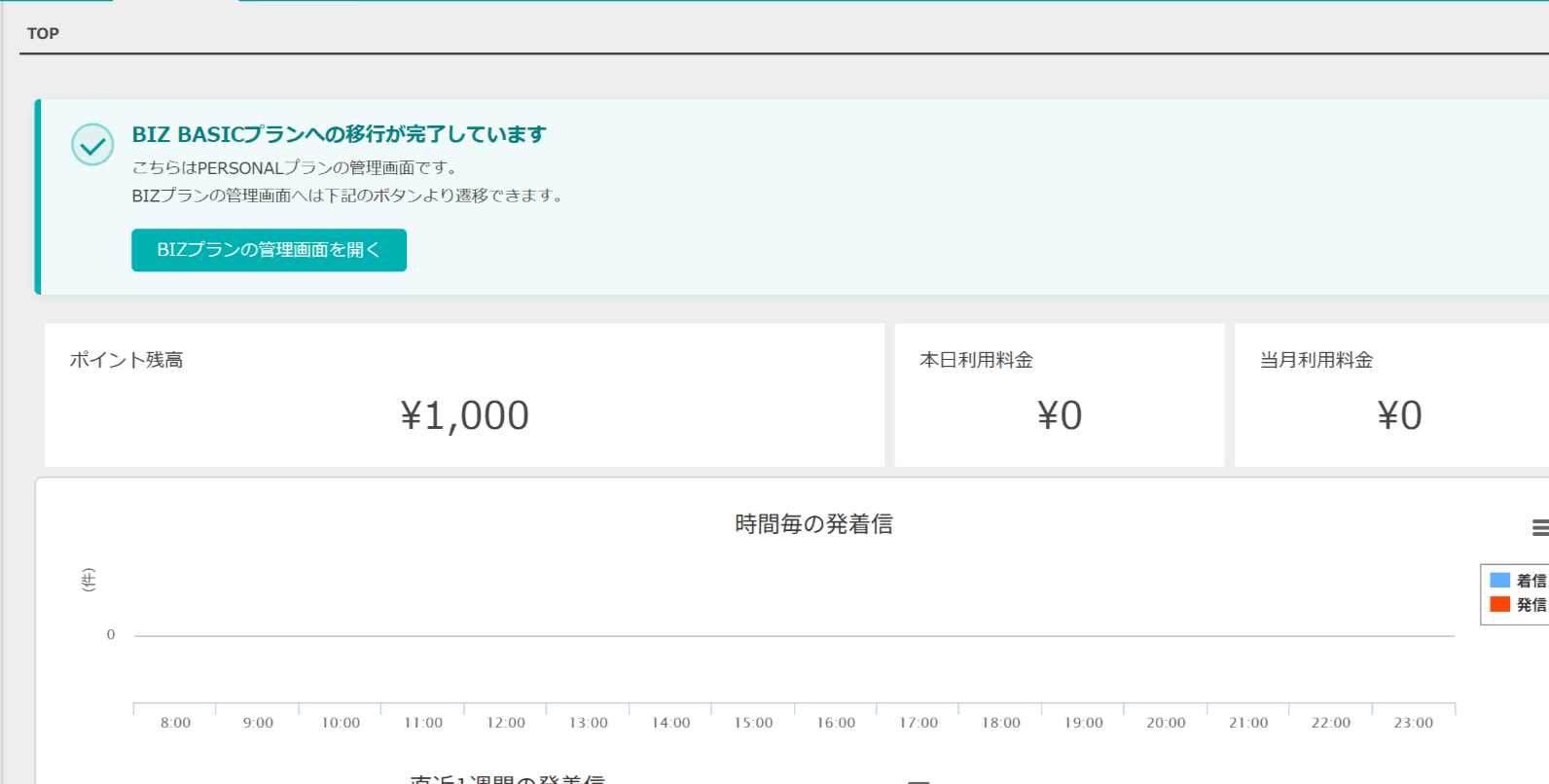Click the 20:00 label on the chart axis
Image resolution: width=1549 pixels, height=784 pixels.
tap(1166, 723)
